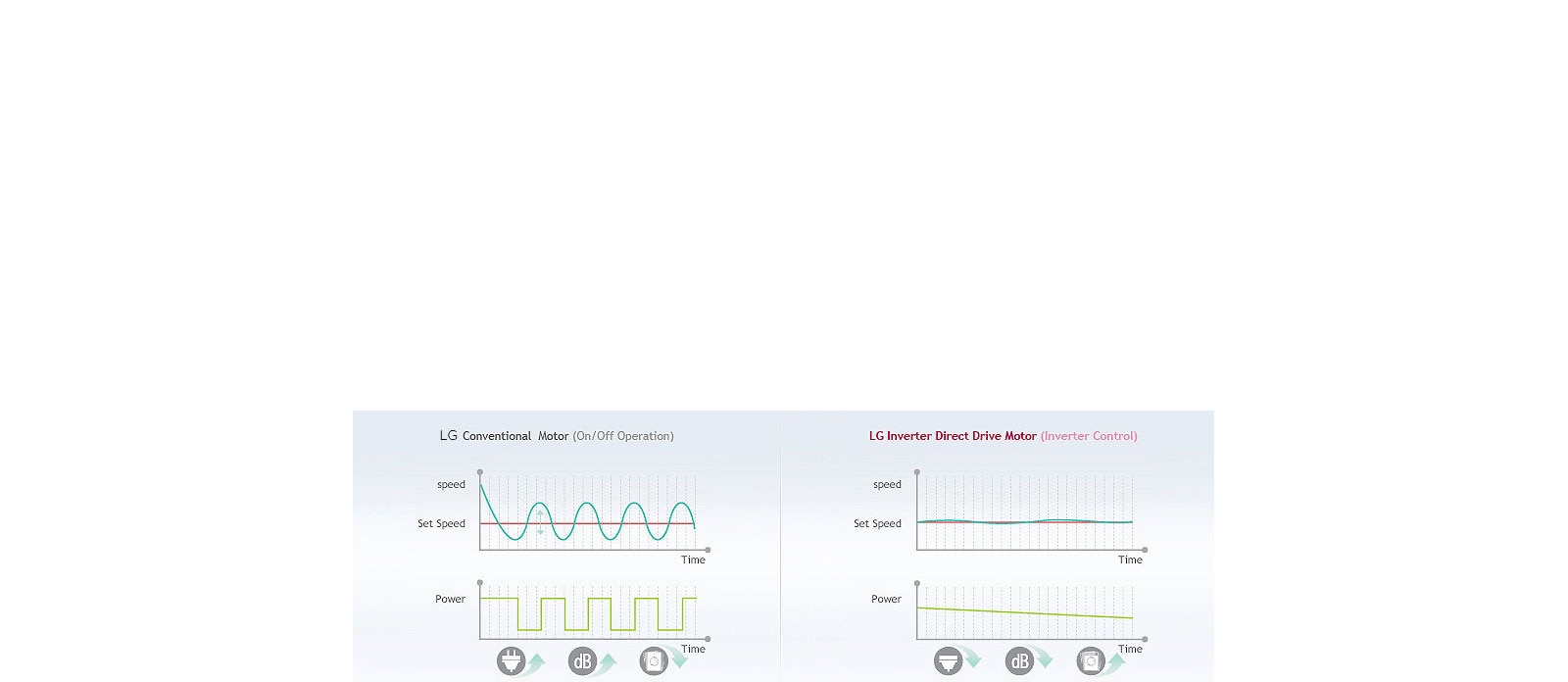
Task: Click the "speed" label on inverter graph
Action: pos(887,484)
